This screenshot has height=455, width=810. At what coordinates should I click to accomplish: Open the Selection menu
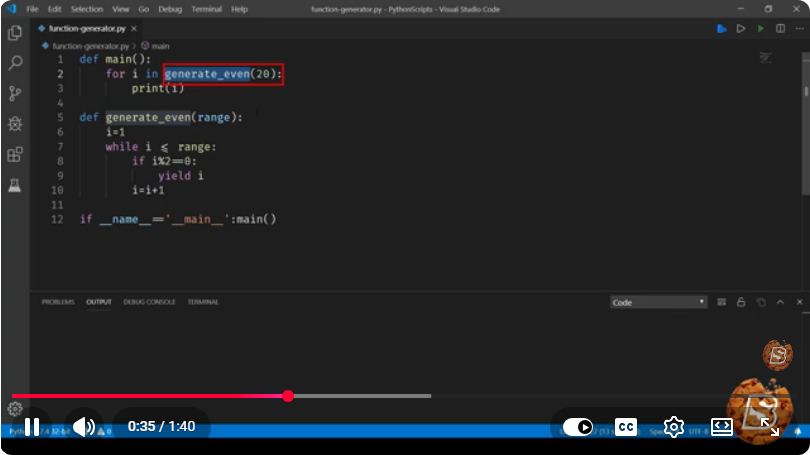87,9
